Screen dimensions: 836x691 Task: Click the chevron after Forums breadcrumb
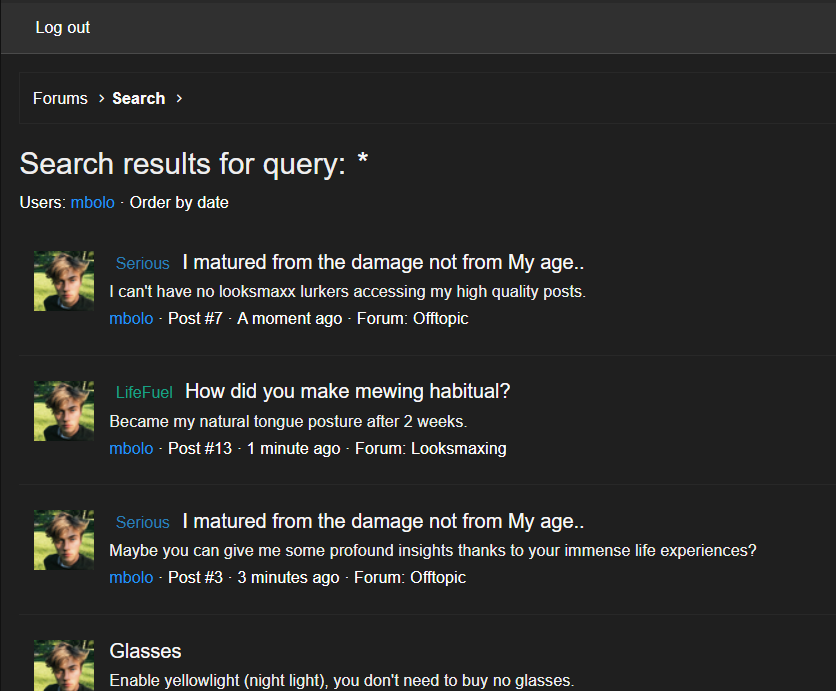[101, 99]
